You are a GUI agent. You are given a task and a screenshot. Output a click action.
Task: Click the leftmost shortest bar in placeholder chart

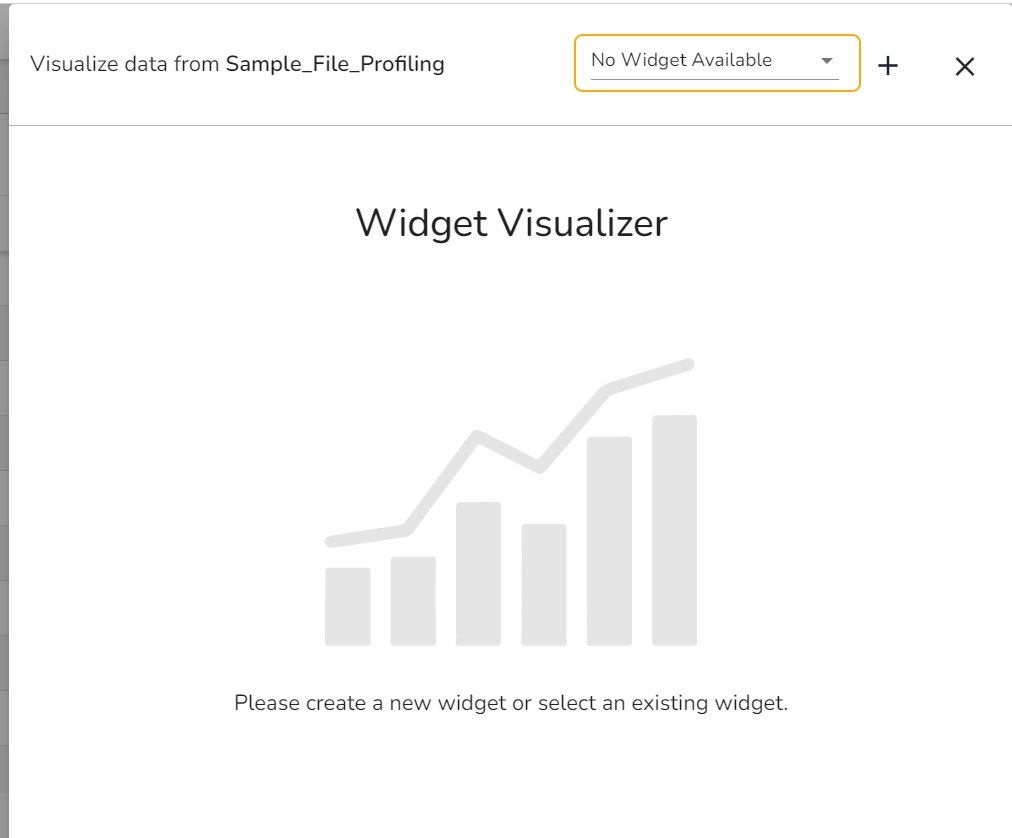click(348, 606)
